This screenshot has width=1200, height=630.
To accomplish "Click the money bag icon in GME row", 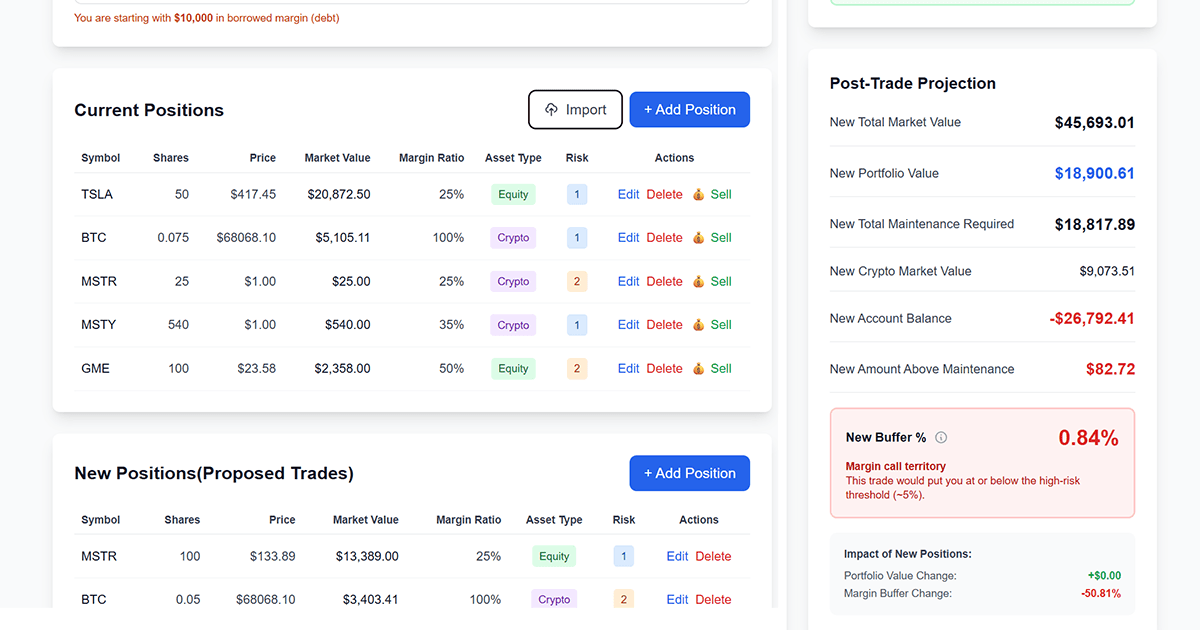I will (x=699, y=369).
